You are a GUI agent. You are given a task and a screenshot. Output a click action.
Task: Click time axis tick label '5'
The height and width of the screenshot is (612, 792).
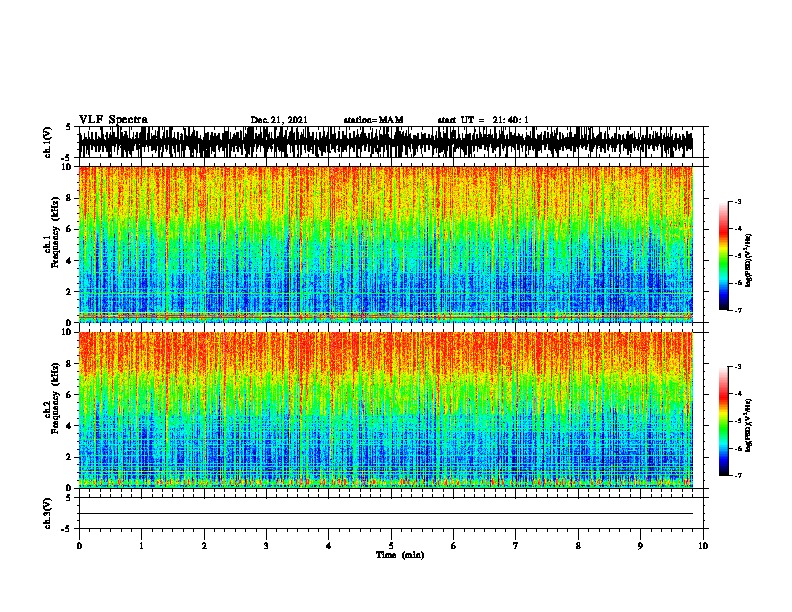(391, 546)
